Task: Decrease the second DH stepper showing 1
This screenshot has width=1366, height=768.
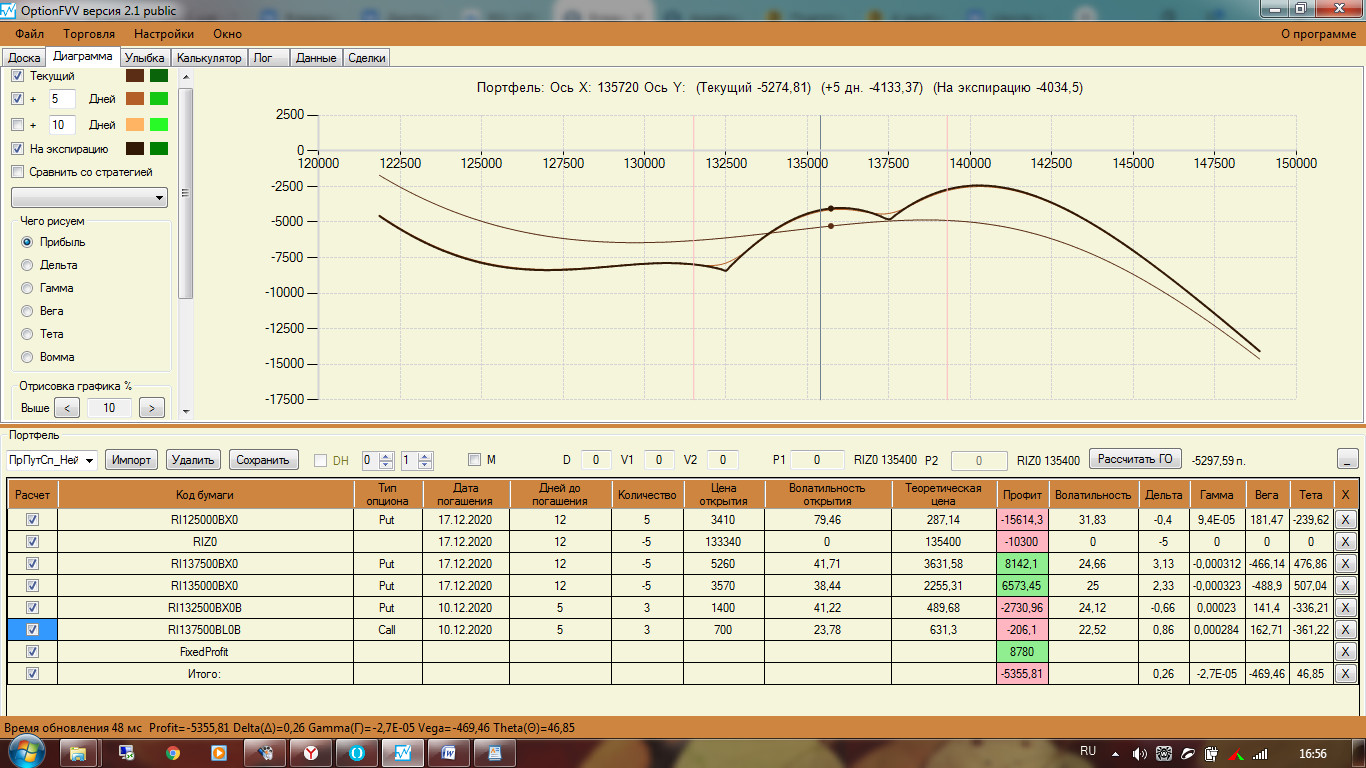Action: tap(426, 465)
